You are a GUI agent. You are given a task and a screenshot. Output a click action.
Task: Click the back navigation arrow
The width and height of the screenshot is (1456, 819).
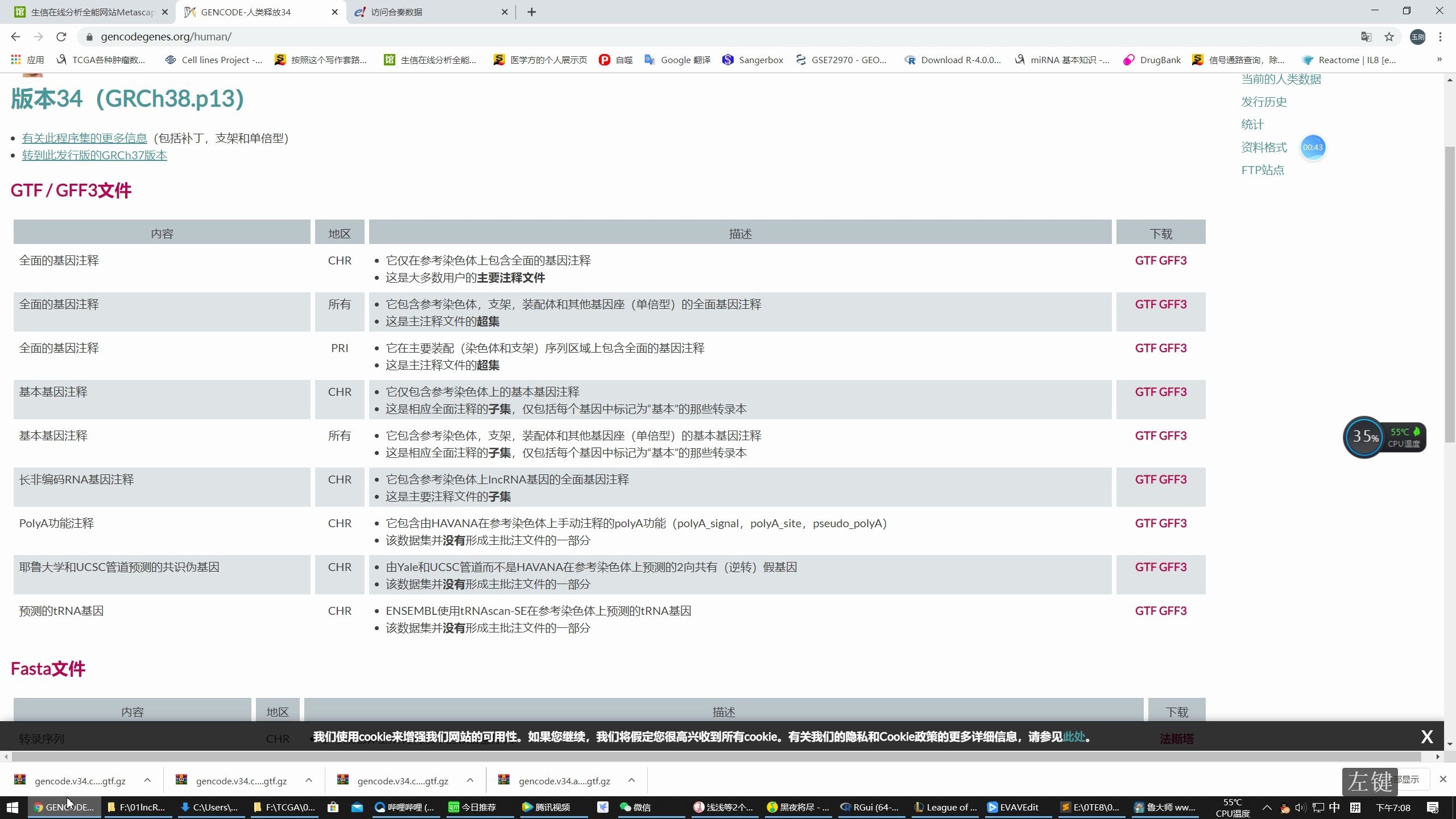[x=15, y=36]
